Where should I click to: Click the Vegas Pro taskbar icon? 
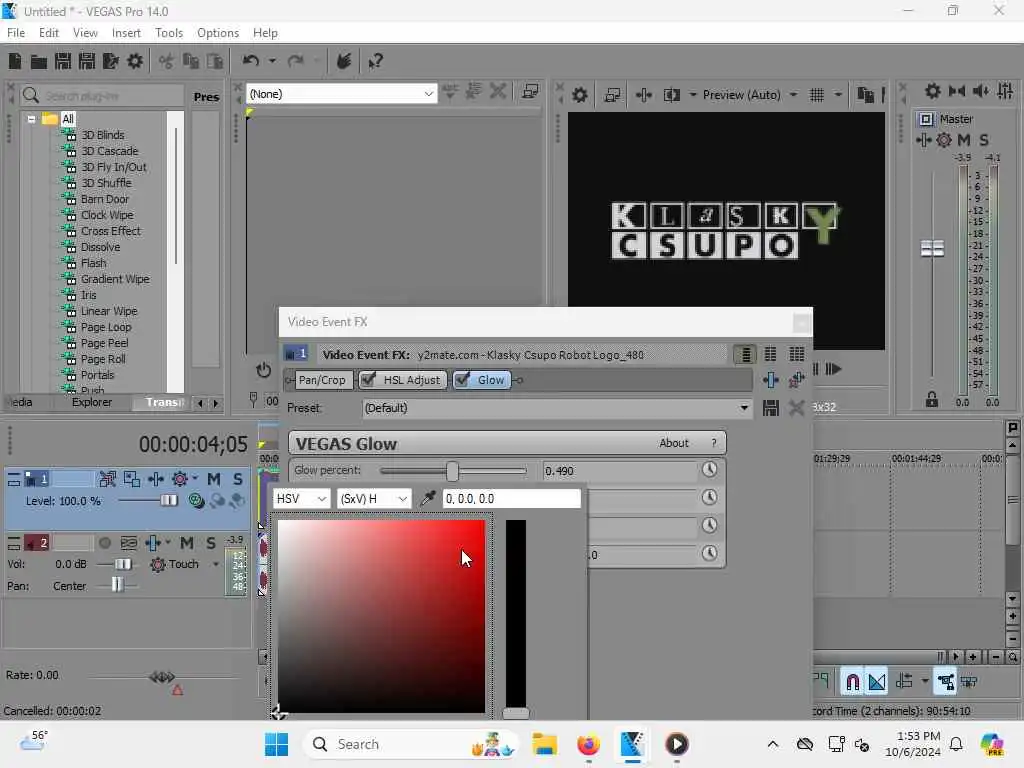pos(632,744)
